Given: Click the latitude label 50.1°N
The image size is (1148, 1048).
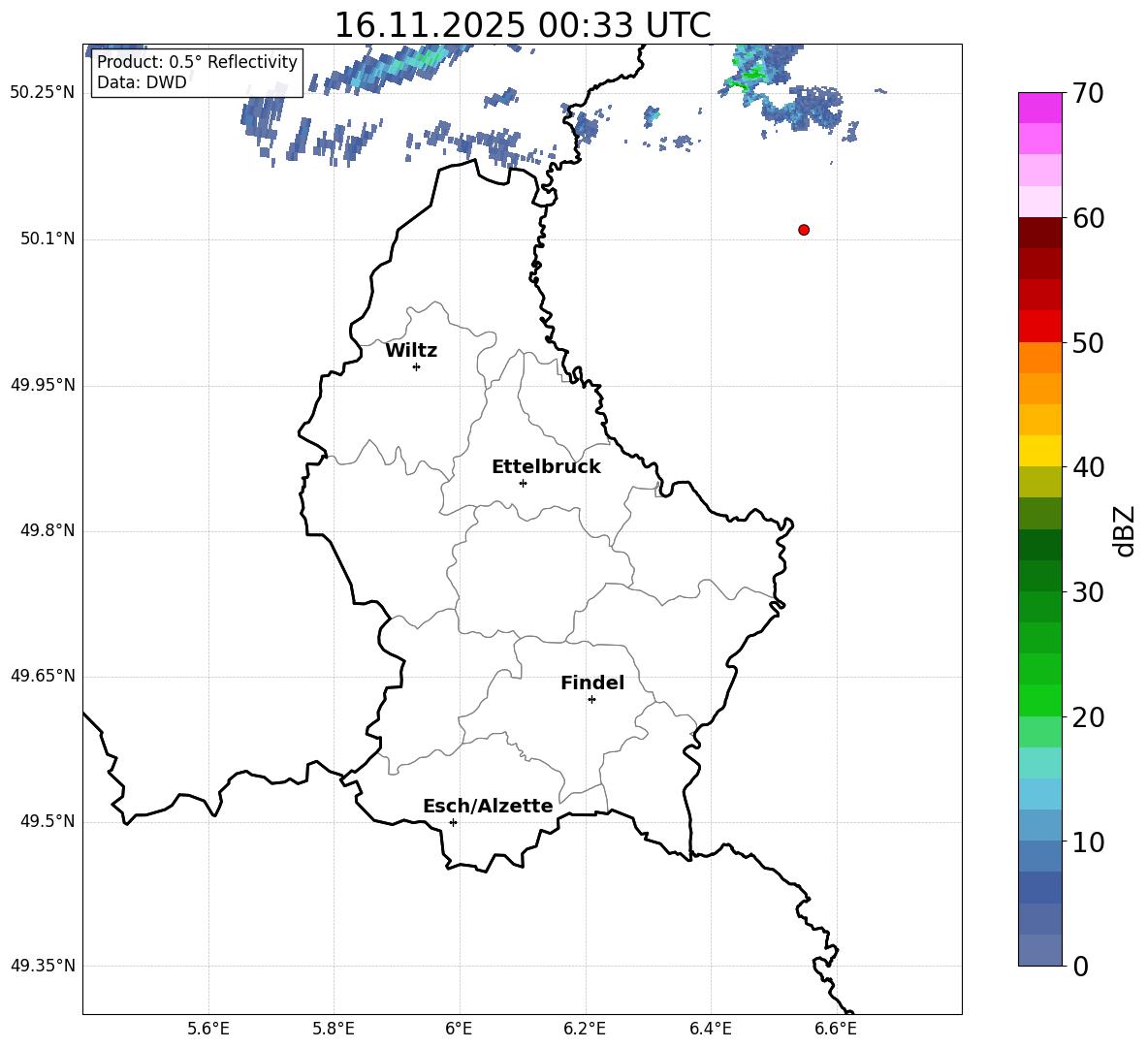Looking at the screenshot, I should 48,238.
